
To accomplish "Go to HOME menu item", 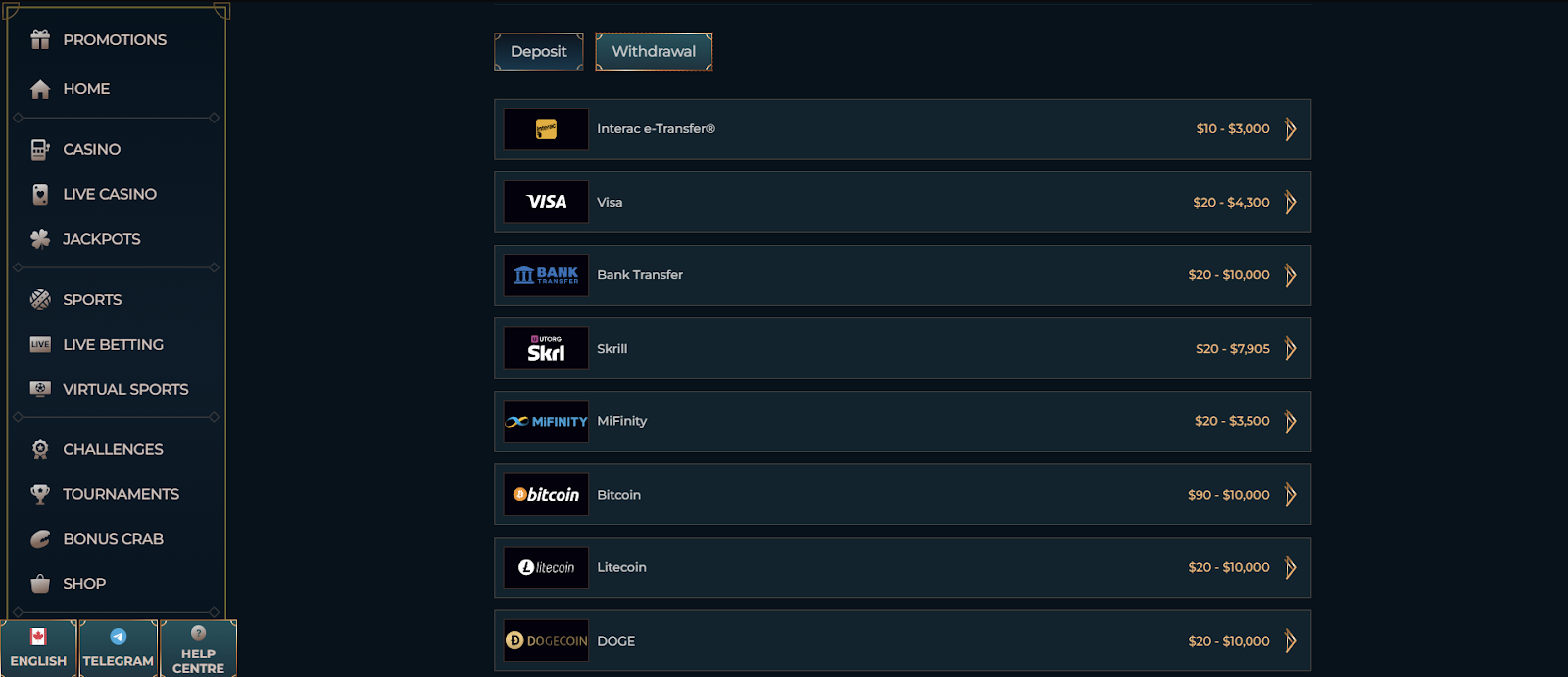I will click(86, 89).
